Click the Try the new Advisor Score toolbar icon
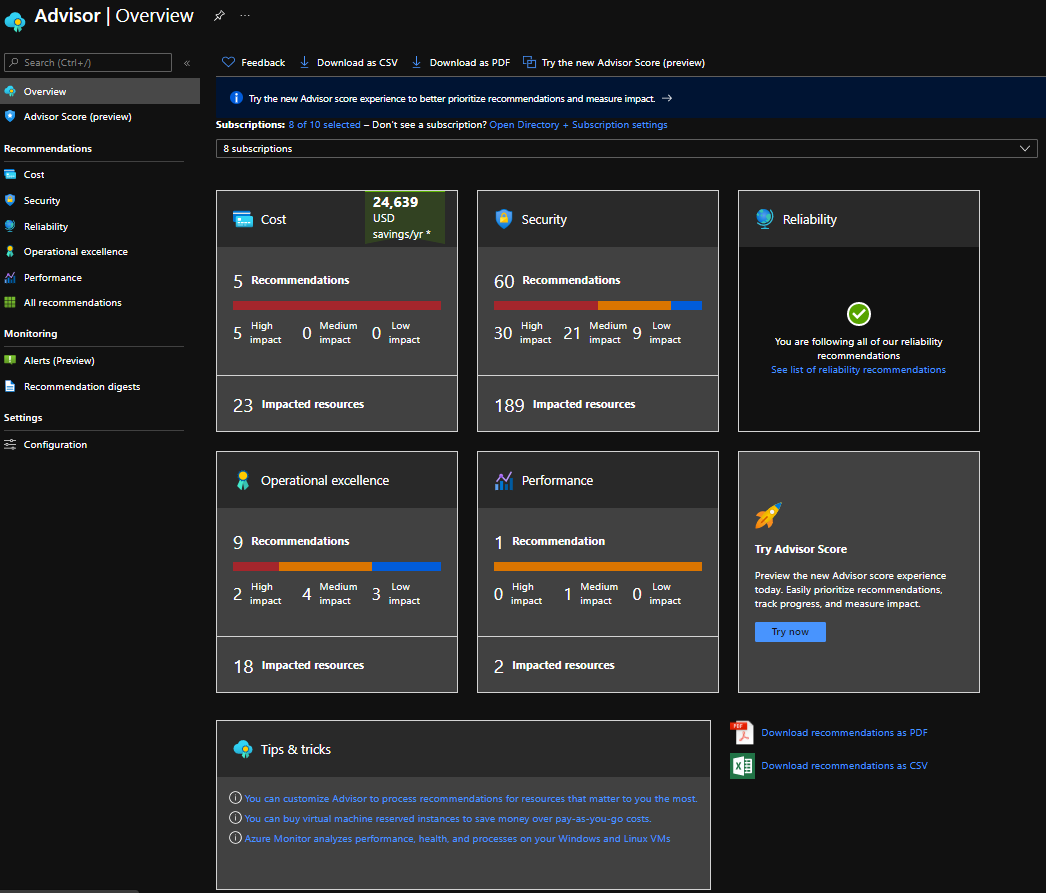1046x893 pixels. tap(529, 62)
